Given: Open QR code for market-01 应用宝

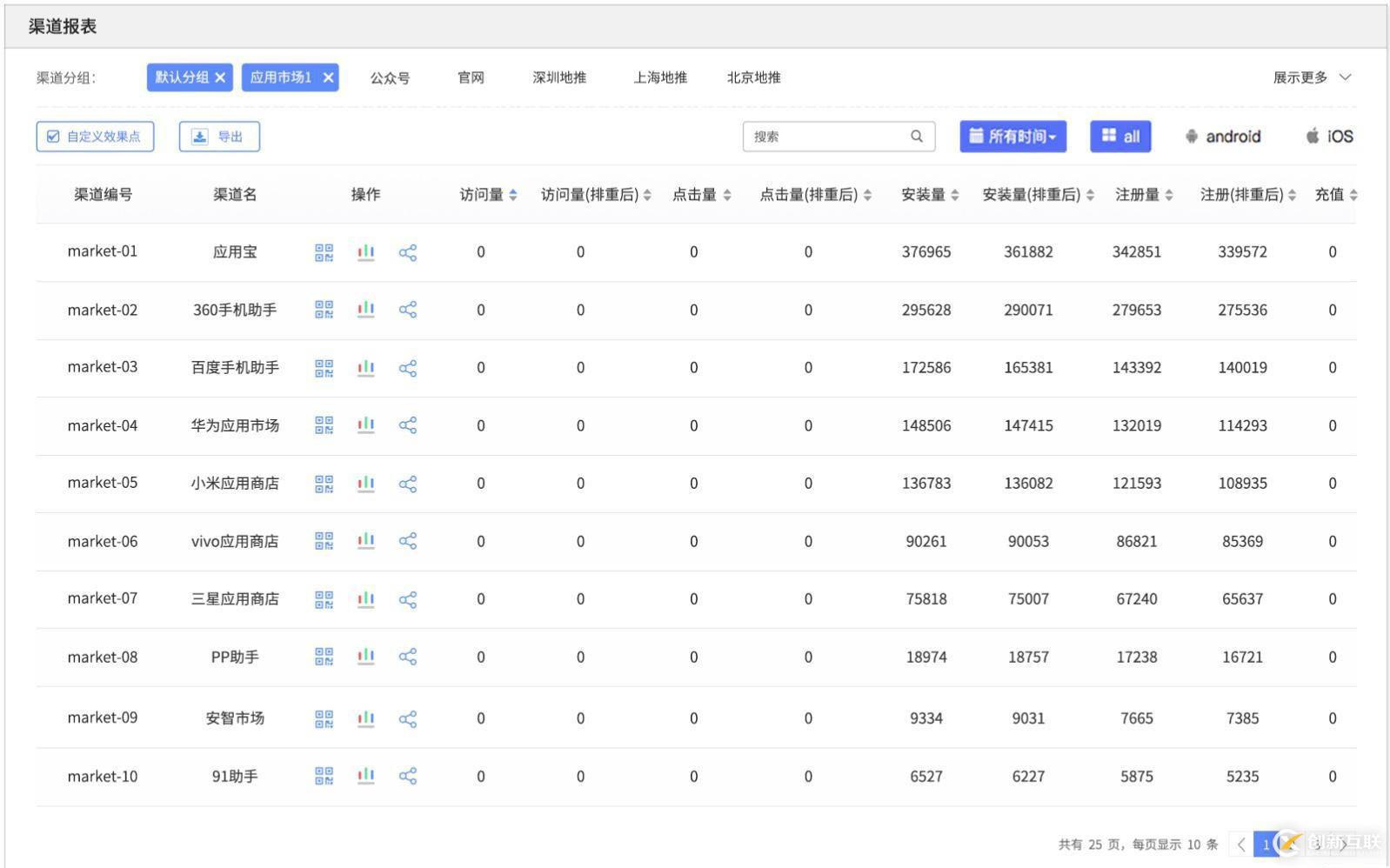Looking at the screenshot, I should pyautogui.click(x=324, y=252).
